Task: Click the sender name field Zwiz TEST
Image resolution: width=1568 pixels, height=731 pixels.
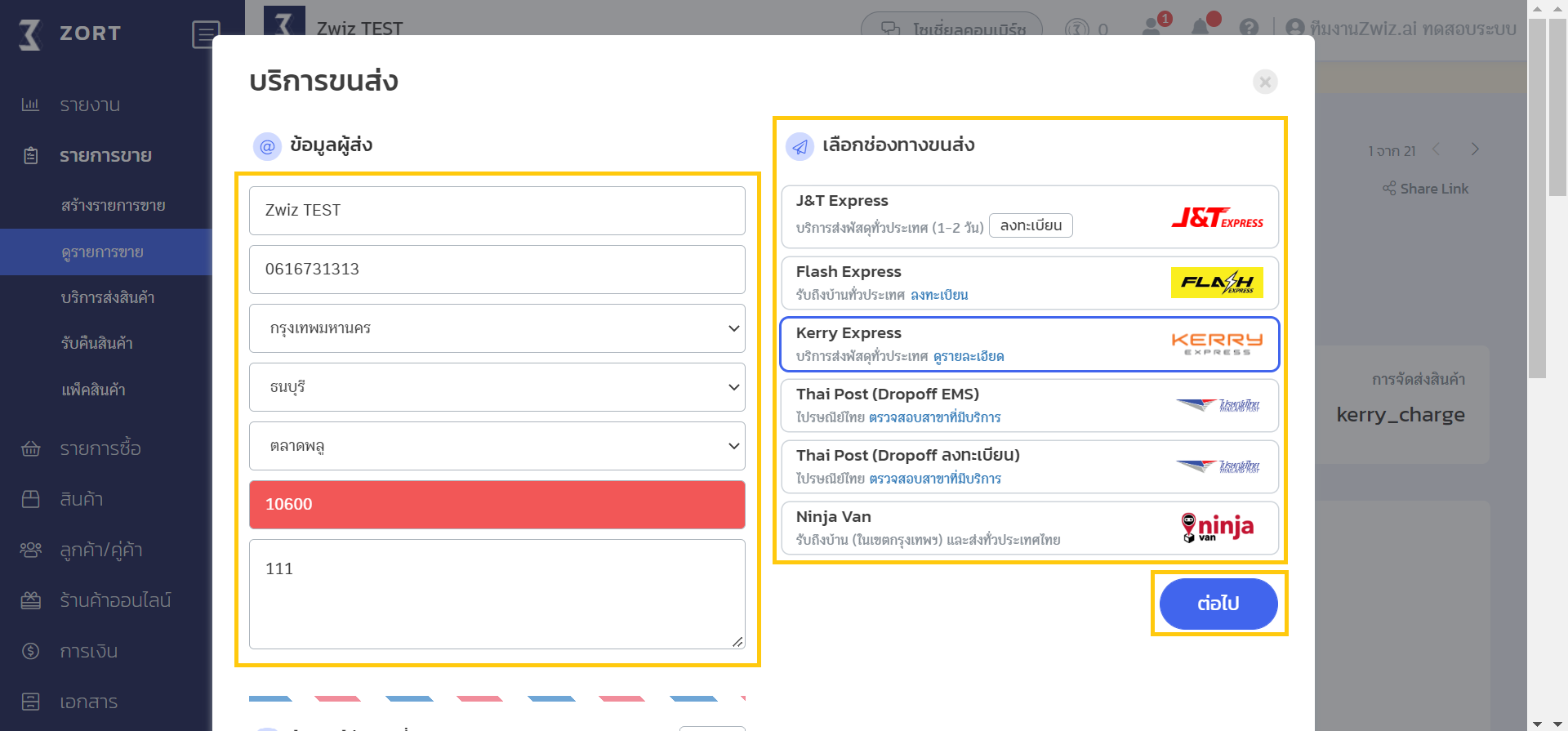Action: (497, 211)
